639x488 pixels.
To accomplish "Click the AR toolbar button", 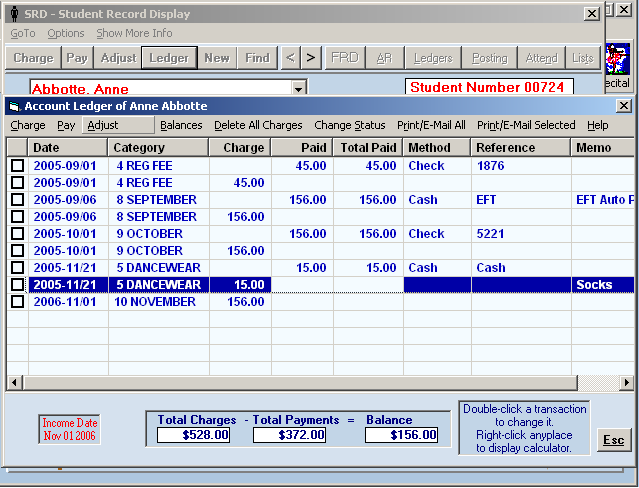I will tap(384, 58).
